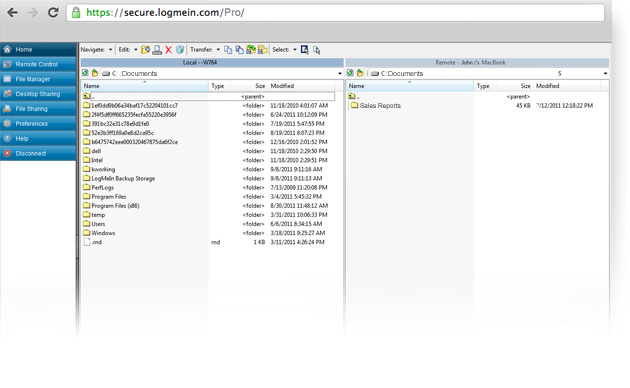Open the Select dropdown menu
Screen dimensions: 630x388
click(x=284, y=49)
